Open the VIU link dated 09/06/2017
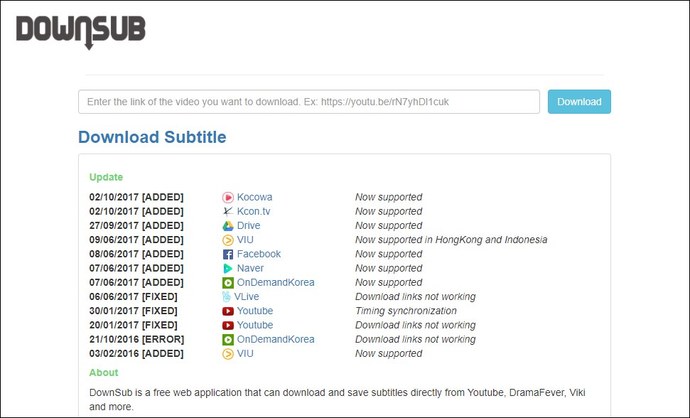690x418 pixels. (245, 240)
